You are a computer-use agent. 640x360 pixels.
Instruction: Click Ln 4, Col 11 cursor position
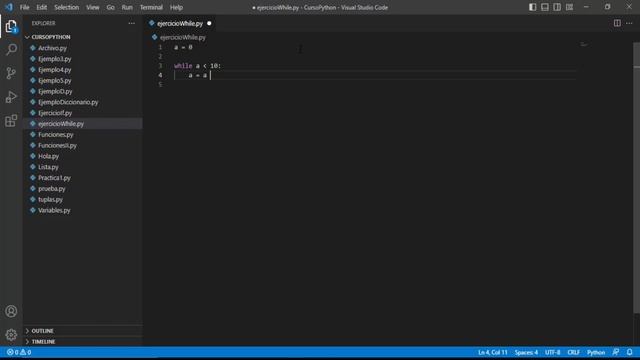493,352
